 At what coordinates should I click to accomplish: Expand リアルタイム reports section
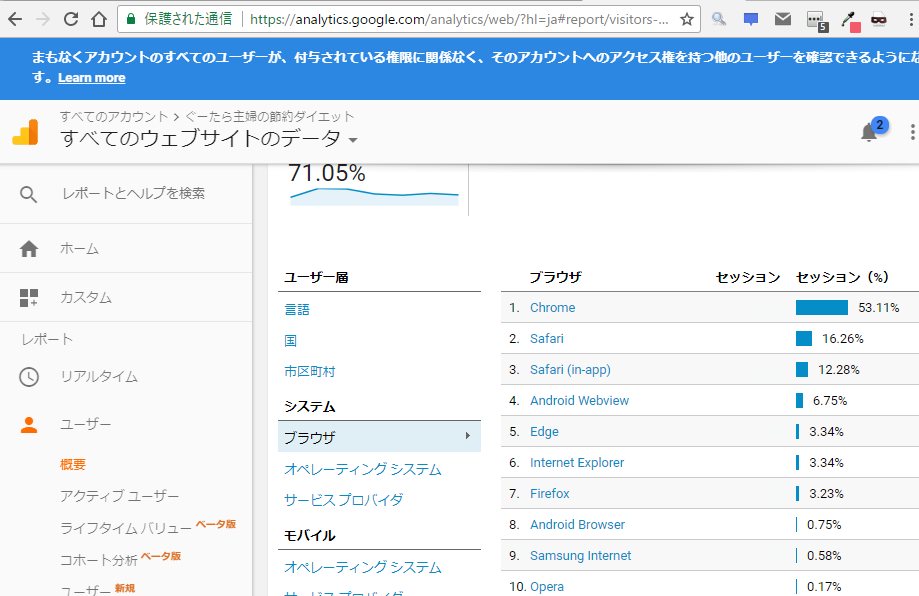[98, 377]
